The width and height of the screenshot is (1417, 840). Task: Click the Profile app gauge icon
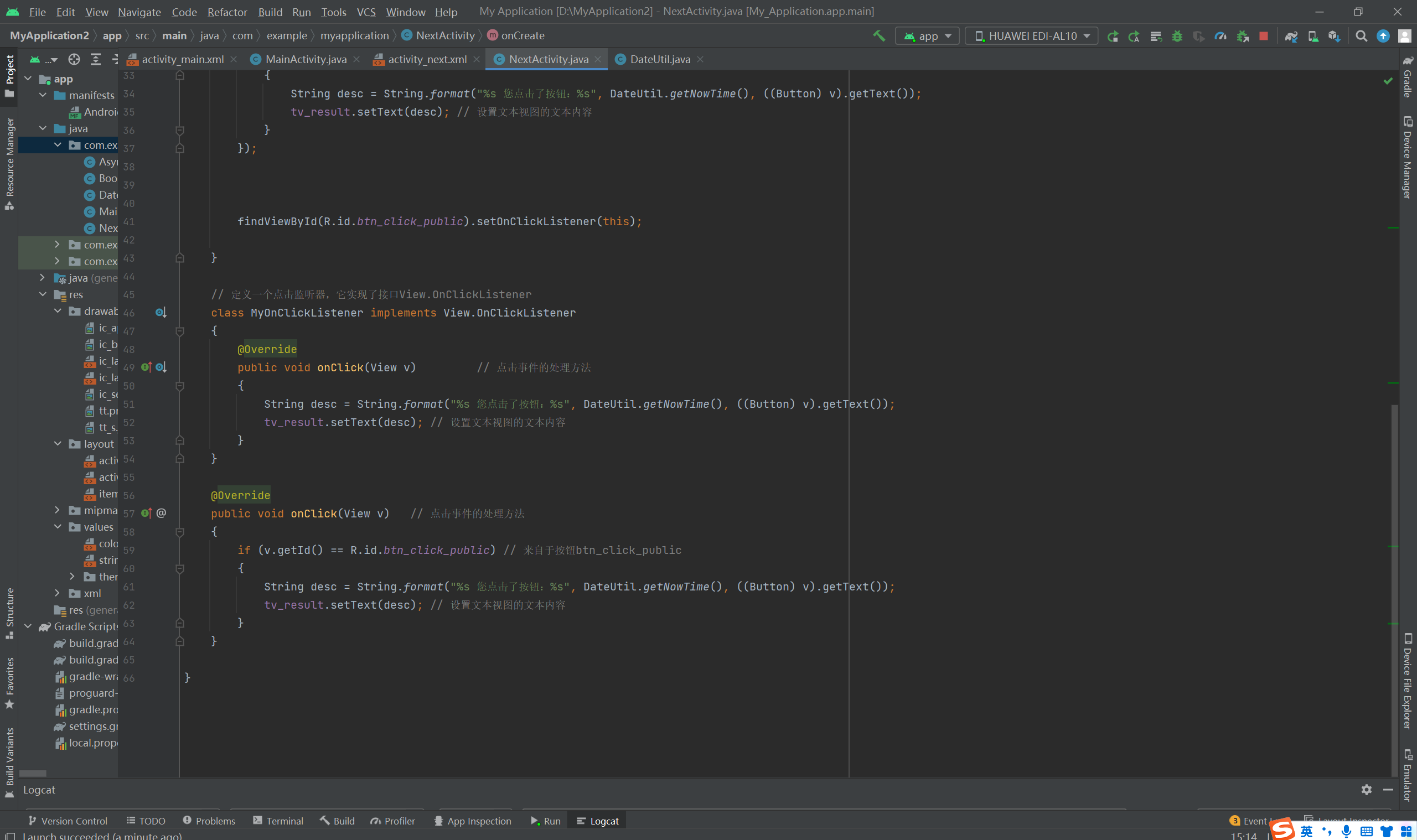pos(1221,35)
